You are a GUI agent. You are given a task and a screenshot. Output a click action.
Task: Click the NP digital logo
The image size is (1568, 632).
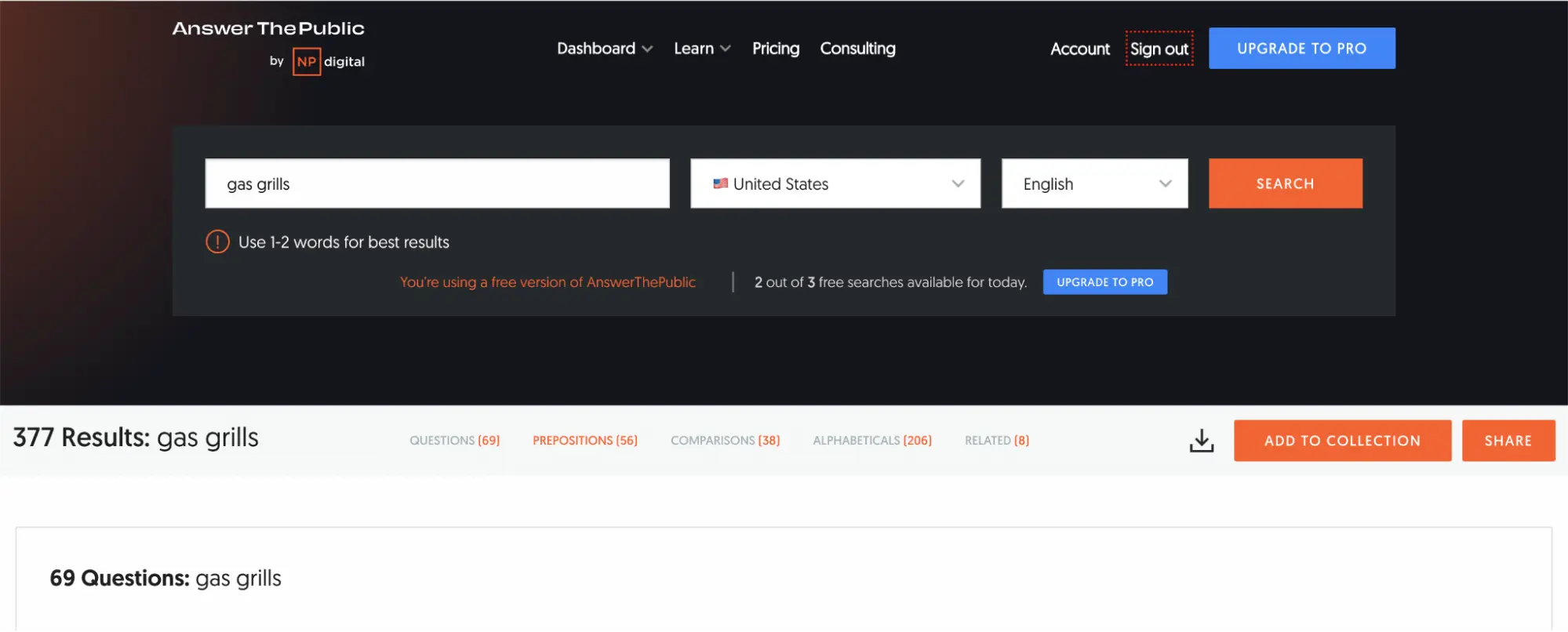pyautogui.click(x=328, y=61)
